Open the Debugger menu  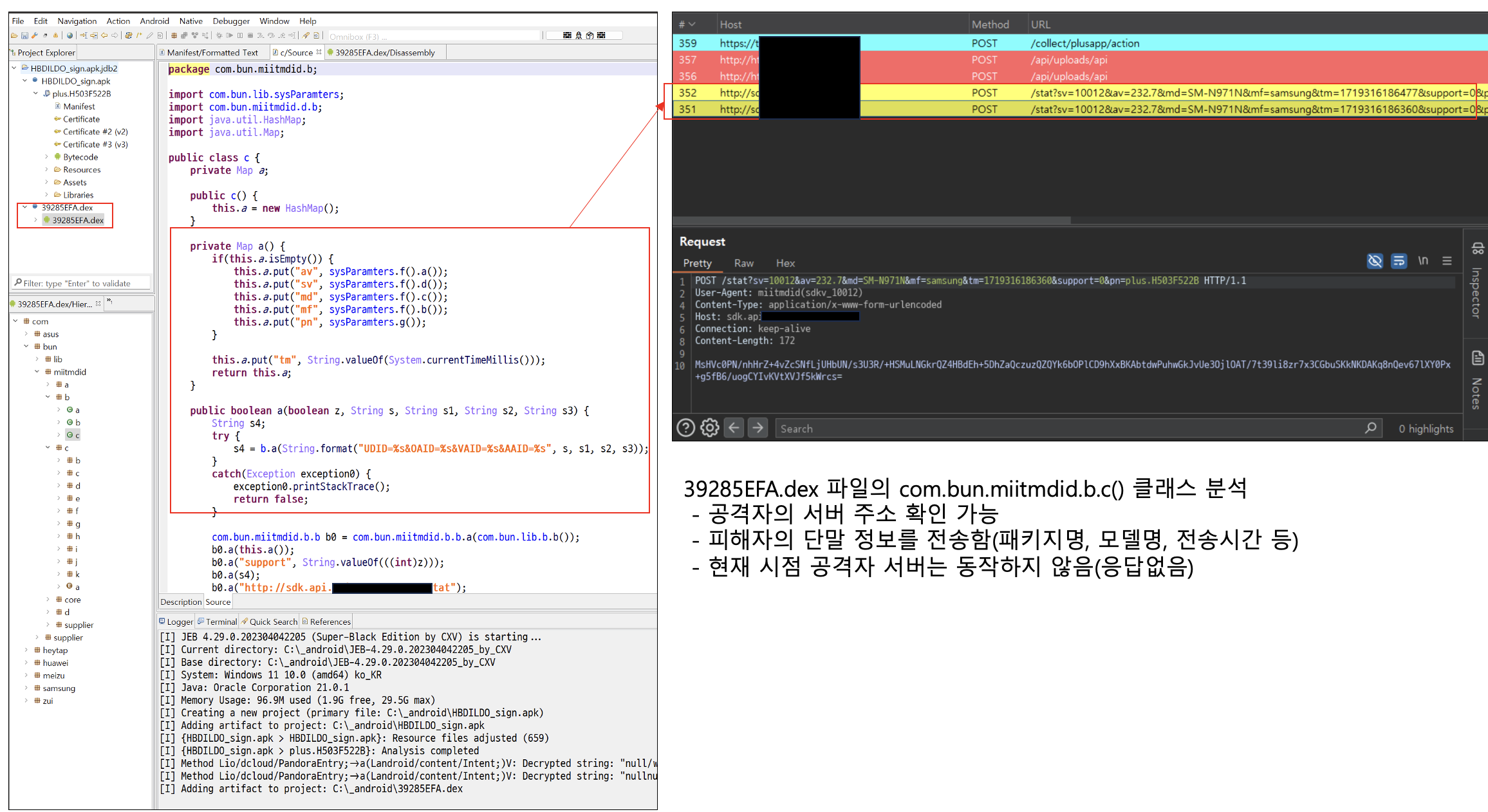point(231,21)
